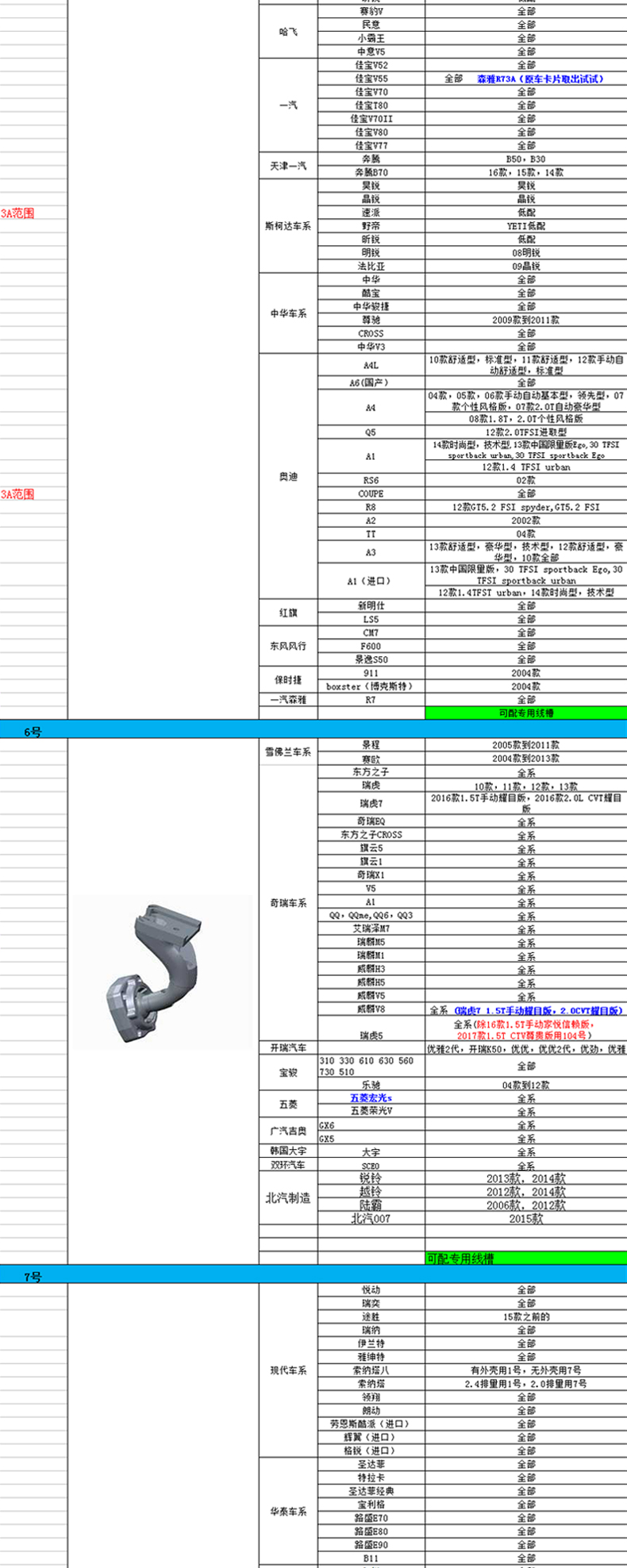Select the A4L model cell

point(371,365)
